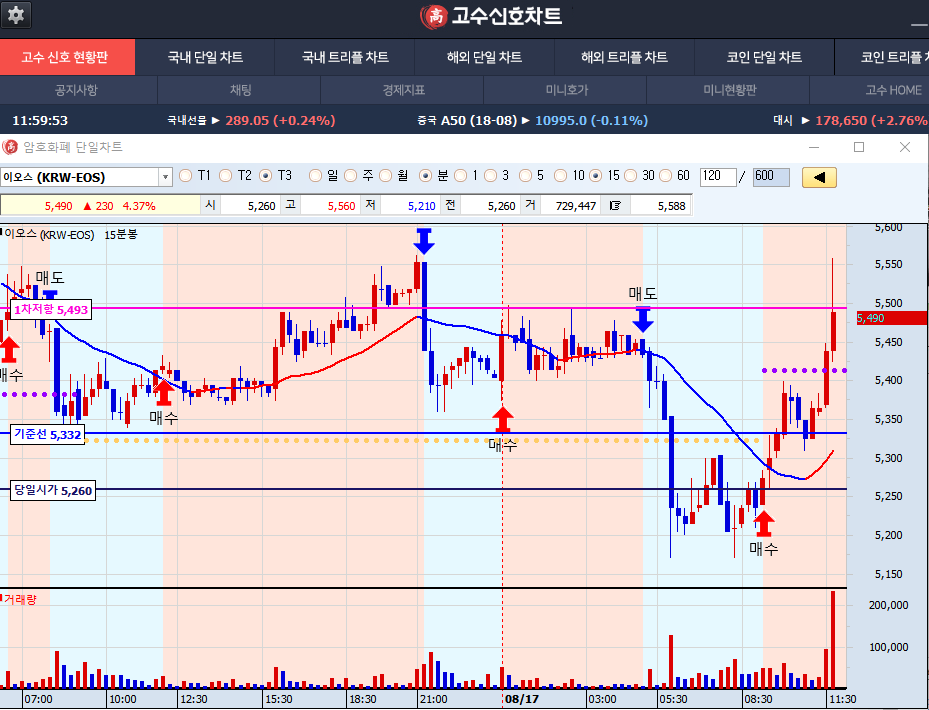
Task: Open the 국내 트리플 차트 tab
Action: pos(345,57)
